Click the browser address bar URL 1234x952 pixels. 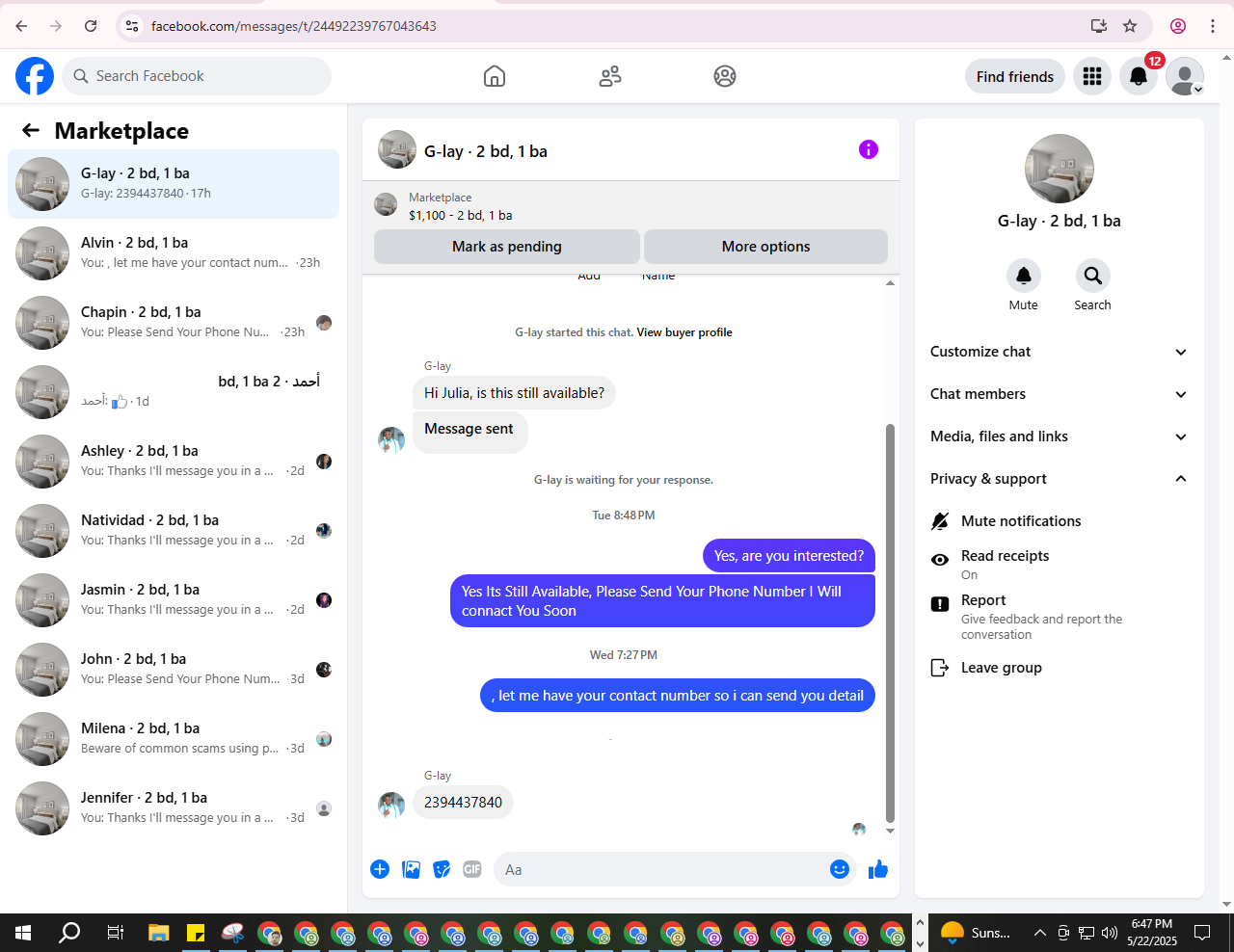click(294, 26)
